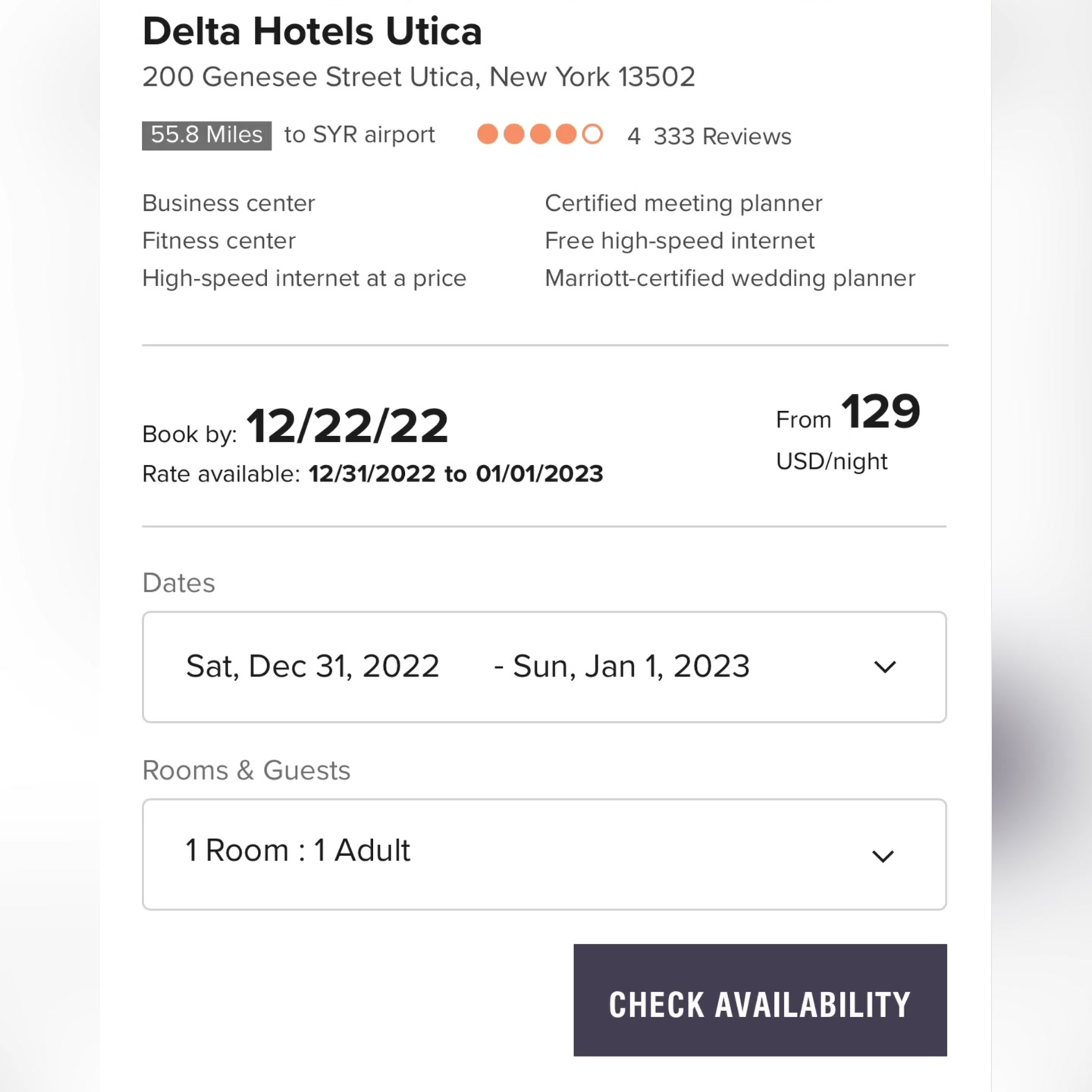Click the third orange rating circle
The height and width of the screenshot is (1092, 1092).
[x=540, y=134]
